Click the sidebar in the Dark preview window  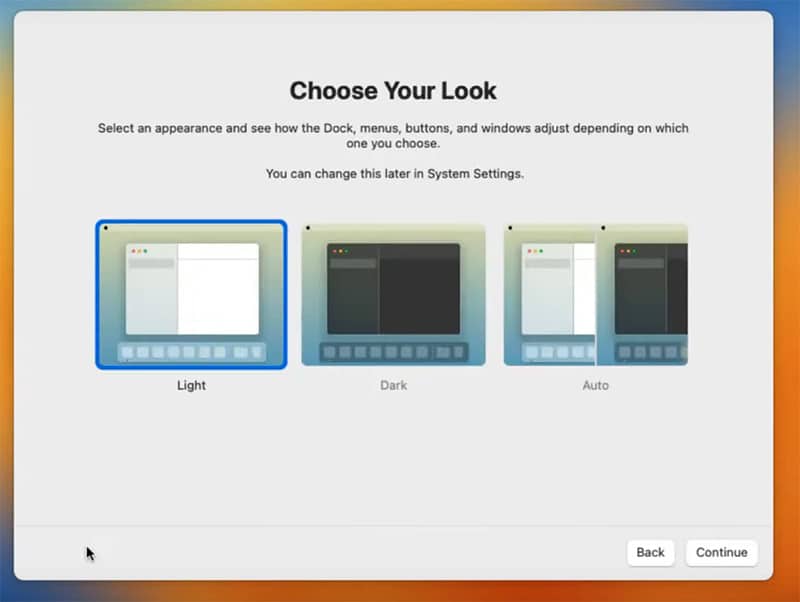[353, 295]
